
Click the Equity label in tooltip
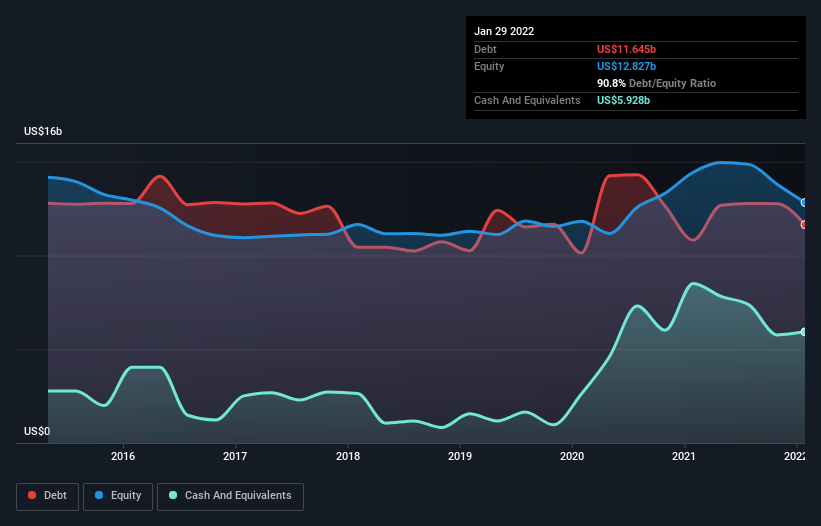[489, 66]
